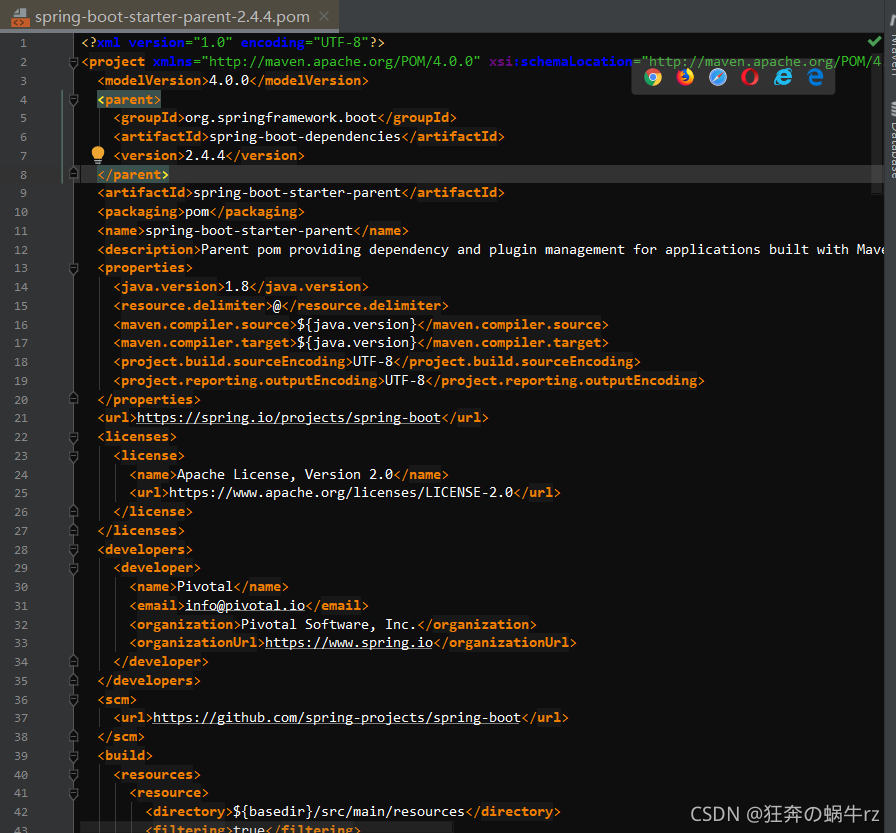Click line number 21 in the gutter
Screen dimensions: 896x833
[21, 418]
